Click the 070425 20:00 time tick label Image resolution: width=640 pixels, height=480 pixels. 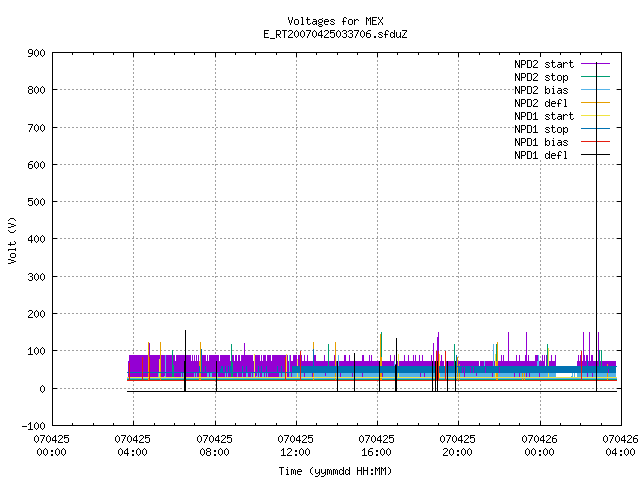tap(458, 446)
